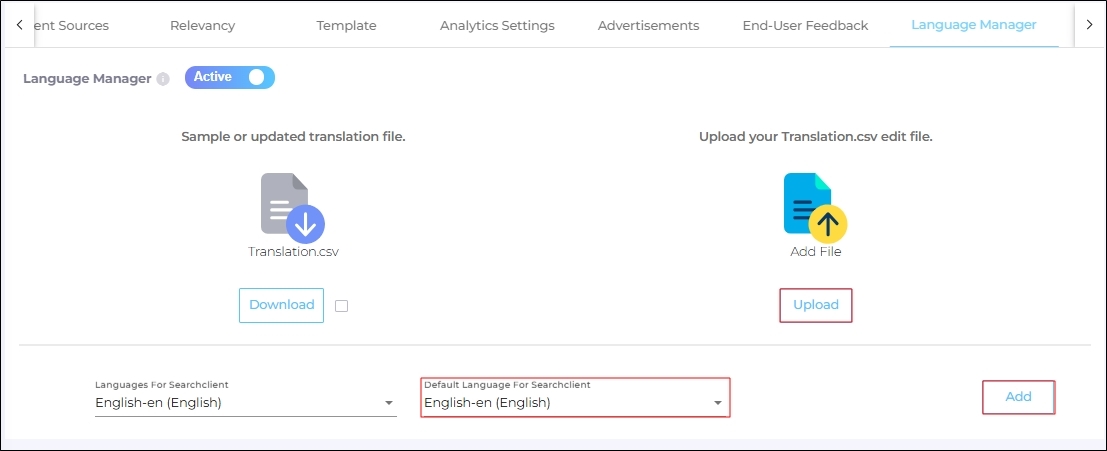Select the Language Manager tab
The height and width of the screenshot is (451, 1107).
(973, 25)
